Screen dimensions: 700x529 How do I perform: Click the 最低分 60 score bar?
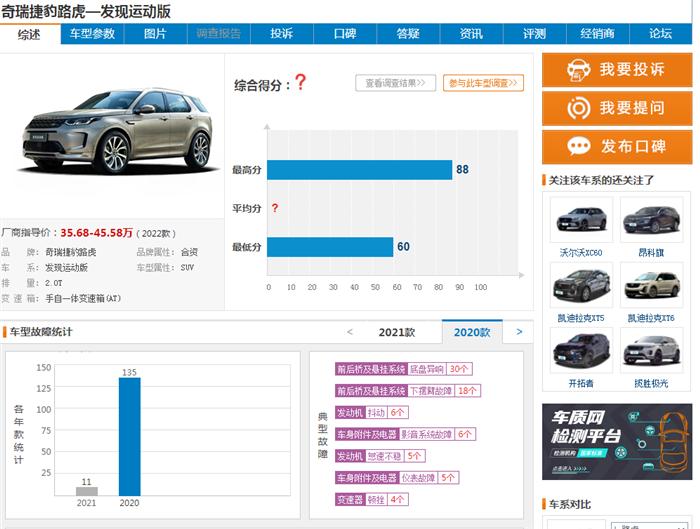330,247
